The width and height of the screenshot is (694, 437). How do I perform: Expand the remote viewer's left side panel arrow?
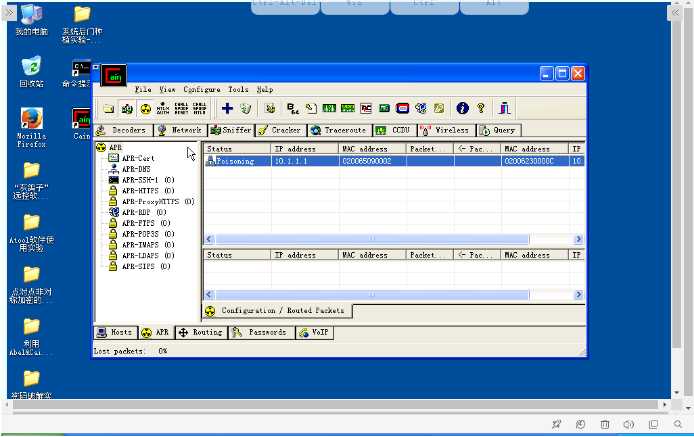pos(9,13)
